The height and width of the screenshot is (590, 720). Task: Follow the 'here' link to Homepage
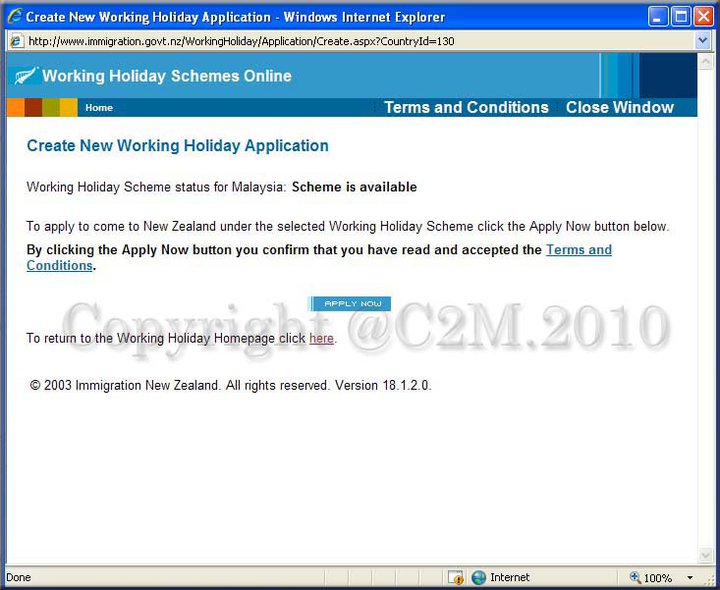(321, 339)
